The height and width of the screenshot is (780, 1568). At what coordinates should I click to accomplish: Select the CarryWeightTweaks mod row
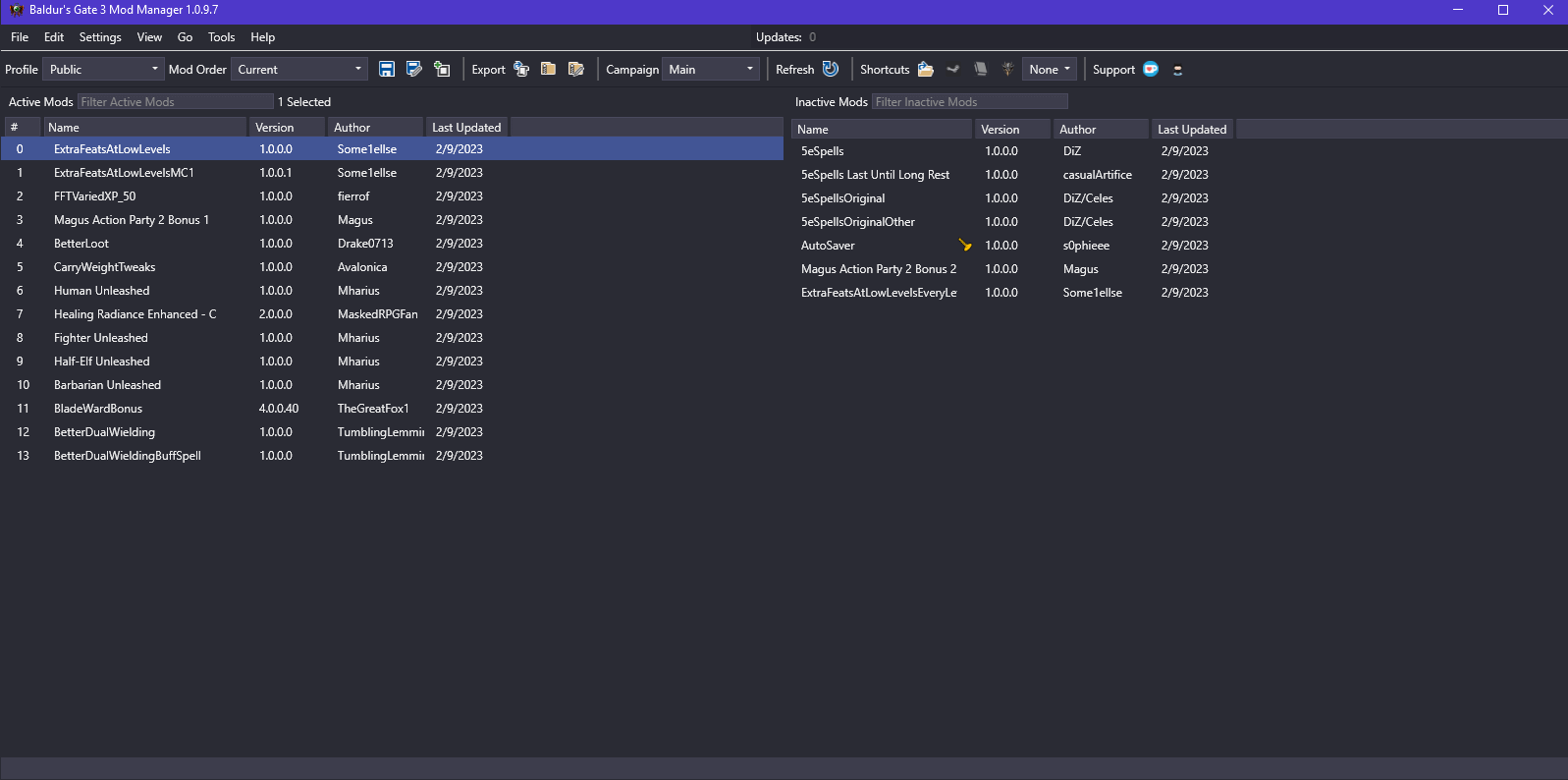392,266
